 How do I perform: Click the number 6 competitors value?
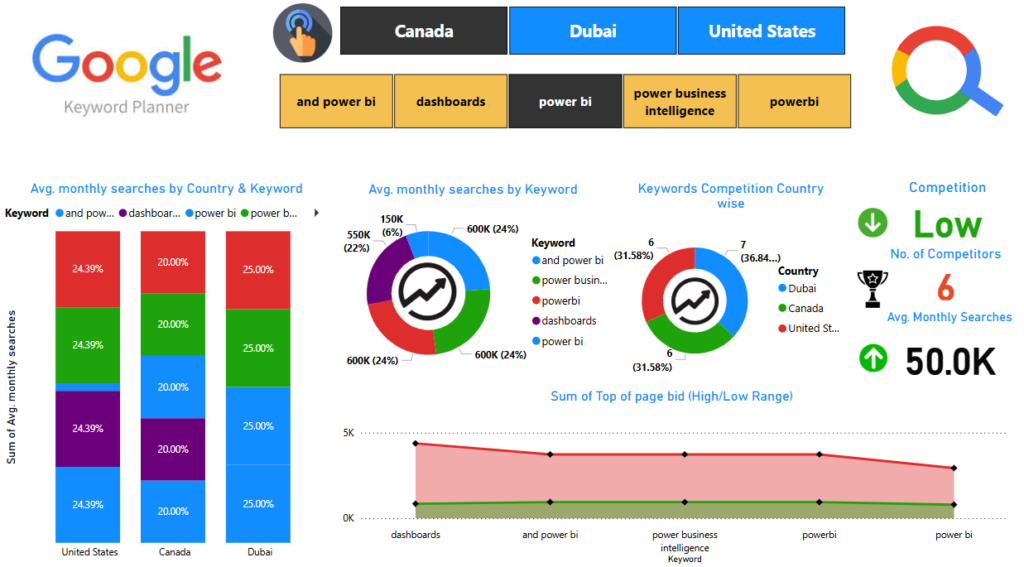pos(946,288)
